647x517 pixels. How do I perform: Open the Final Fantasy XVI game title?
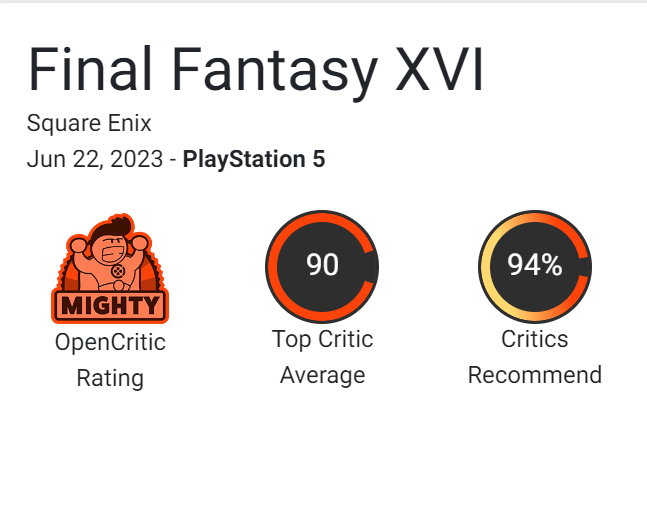point(256,71)
